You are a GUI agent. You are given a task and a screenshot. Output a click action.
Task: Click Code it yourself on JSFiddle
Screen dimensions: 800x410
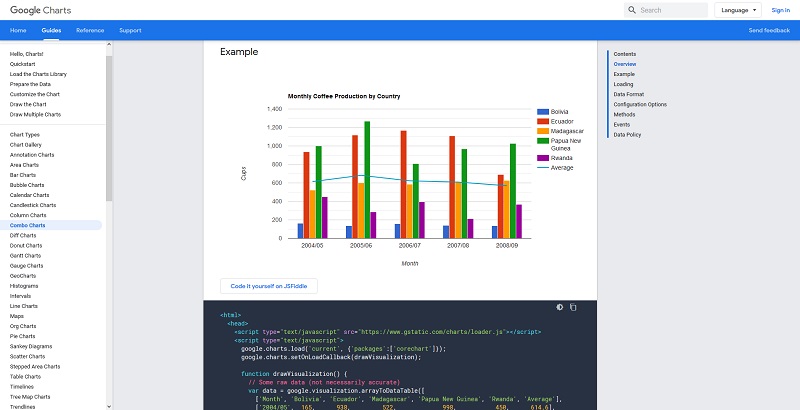(269, 286)
